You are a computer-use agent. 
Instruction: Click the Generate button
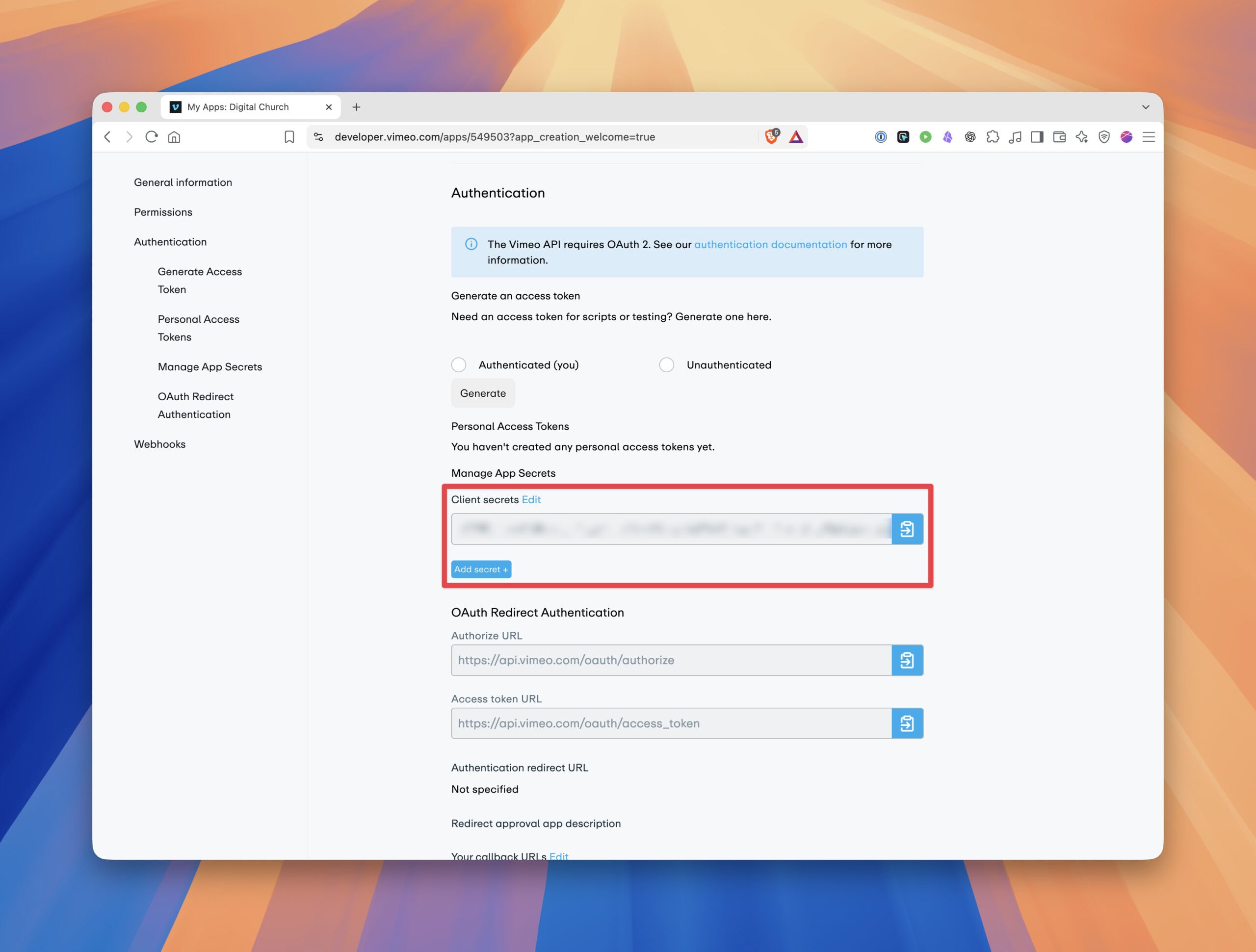[x=483, y=393]
